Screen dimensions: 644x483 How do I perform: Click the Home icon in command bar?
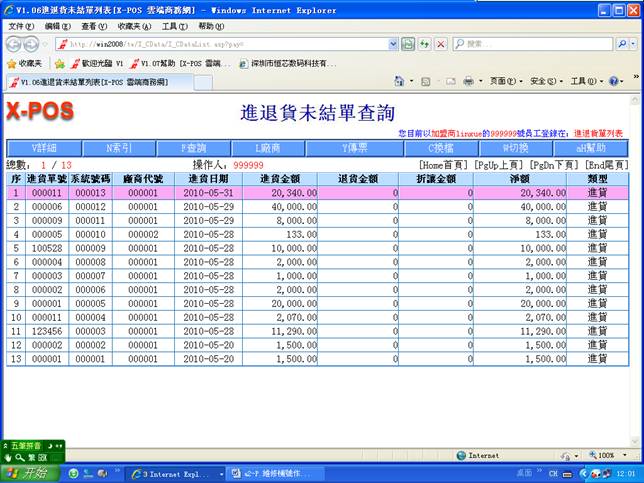pos(400,81)
